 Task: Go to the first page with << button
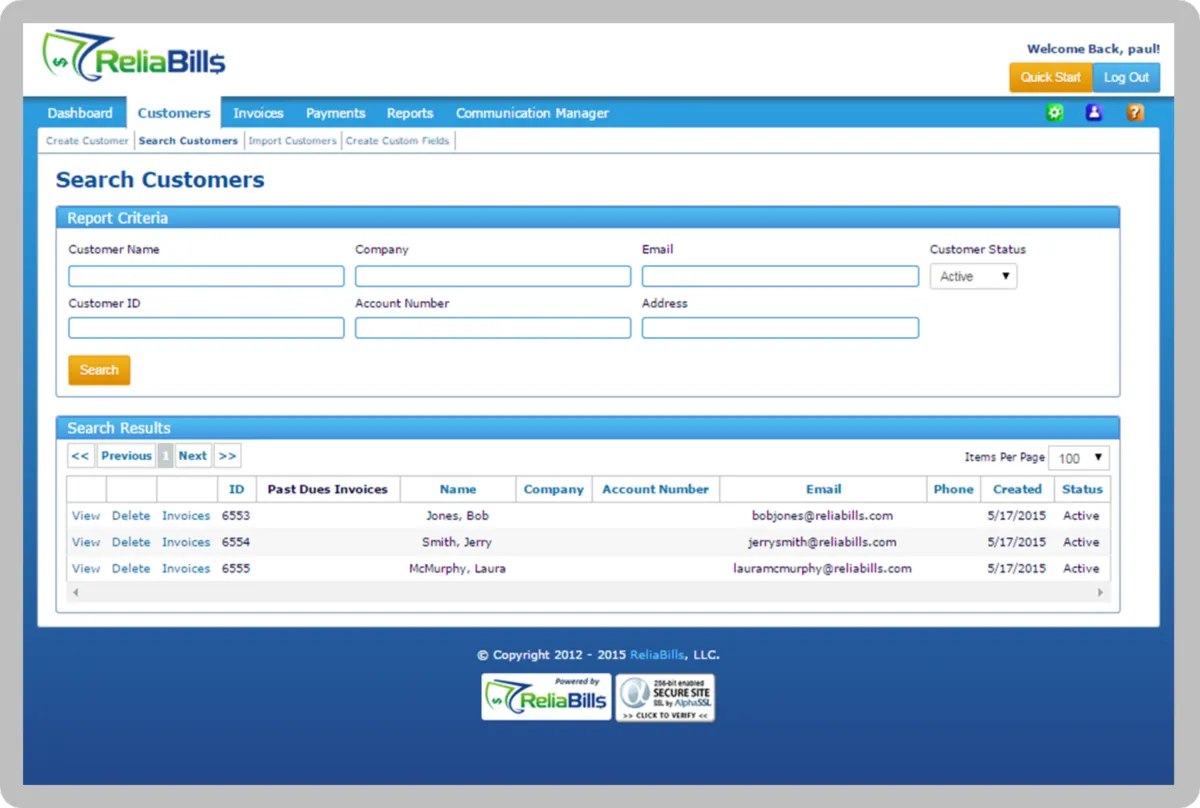pos(81,456)
